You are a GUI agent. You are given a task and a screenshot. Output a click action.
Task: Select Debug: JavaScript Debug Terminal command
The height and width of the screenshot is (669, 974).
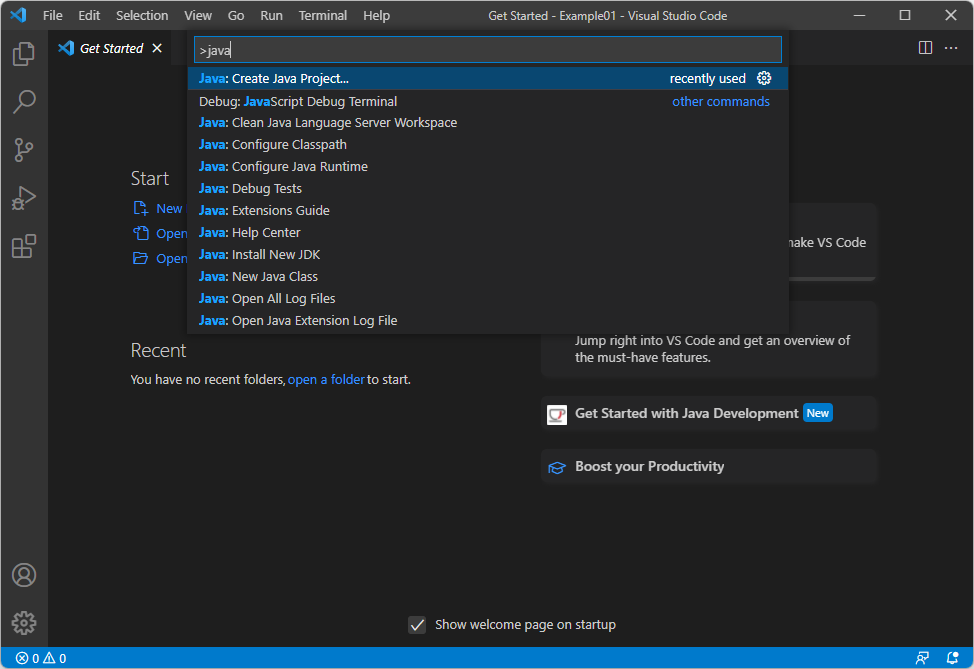click(x=488, y=101)
